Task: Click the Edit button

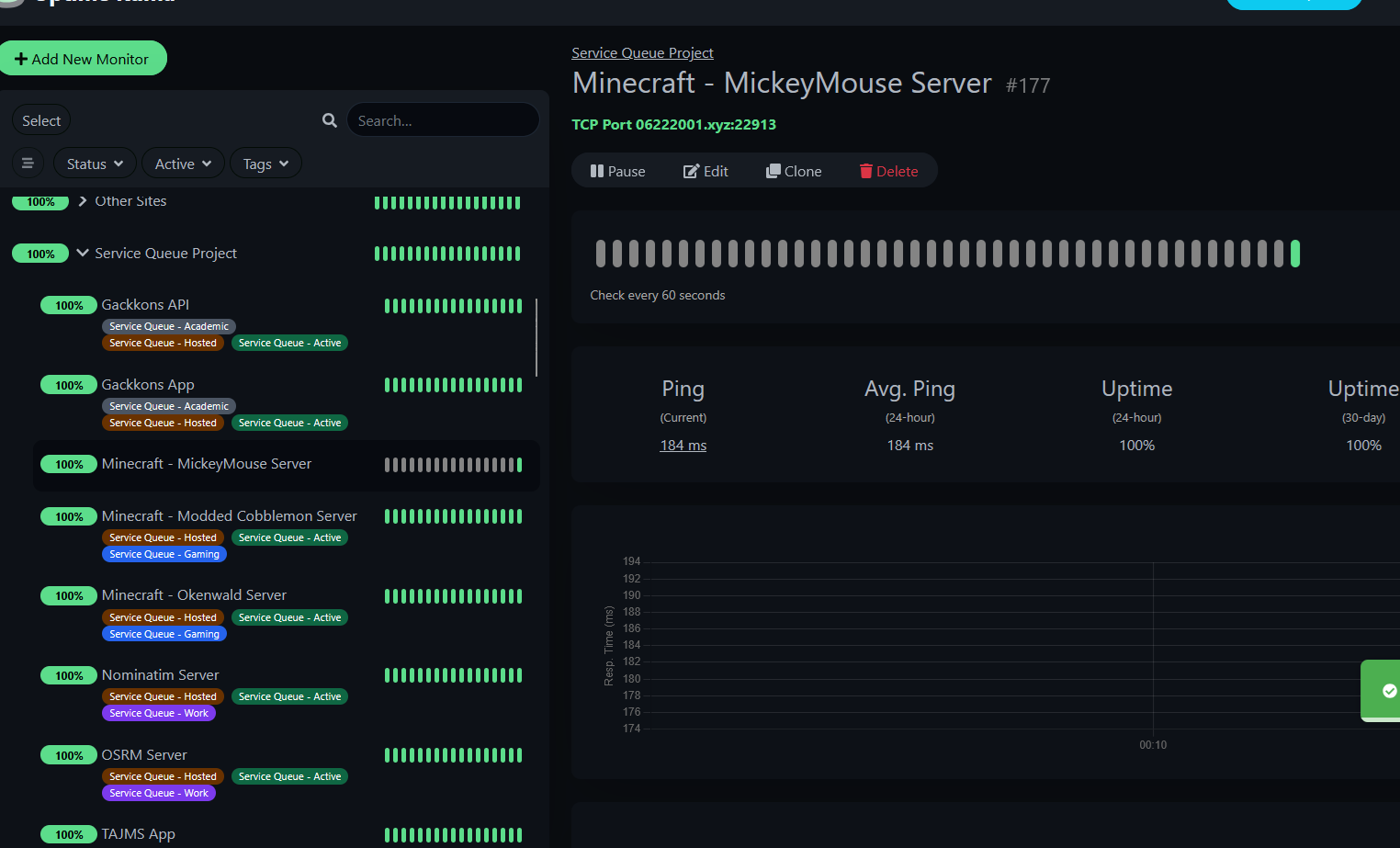Action: click(x=706, y=171)
